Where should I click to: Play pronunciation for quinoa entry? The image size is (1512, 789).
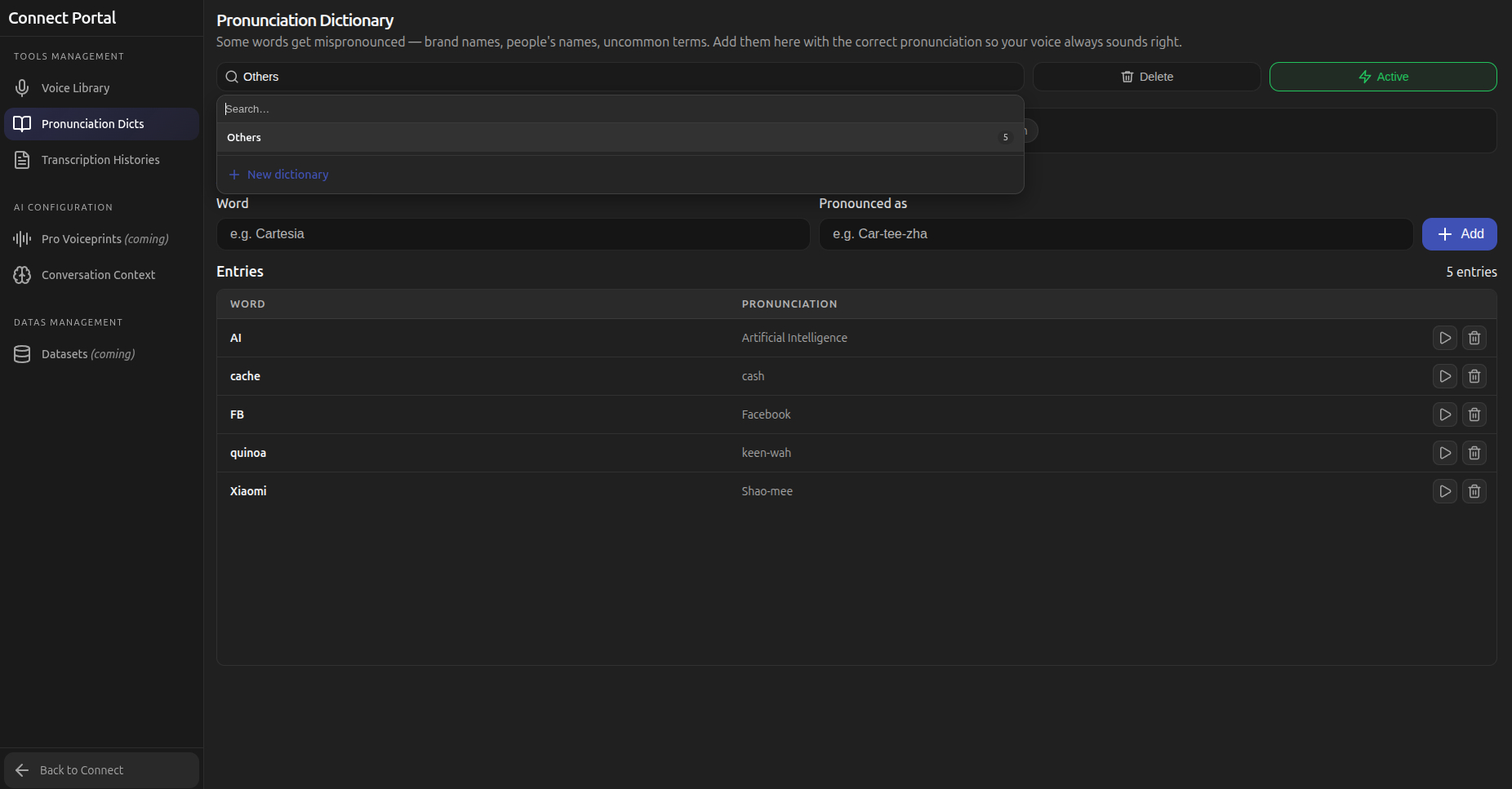tap(1444, 453)
